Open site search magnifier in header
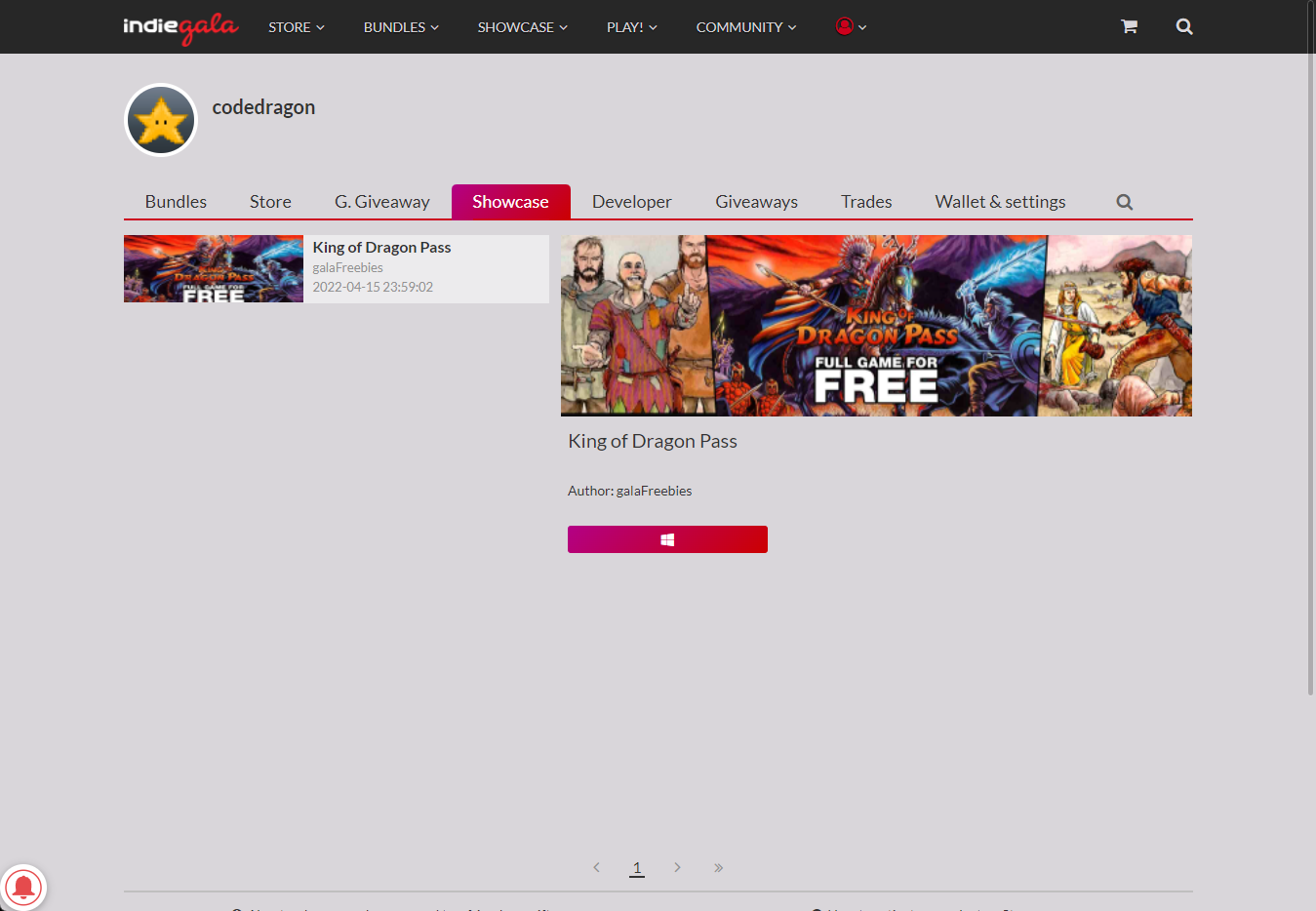This screenshot has width=1316, height=911. click(1184, 26)
